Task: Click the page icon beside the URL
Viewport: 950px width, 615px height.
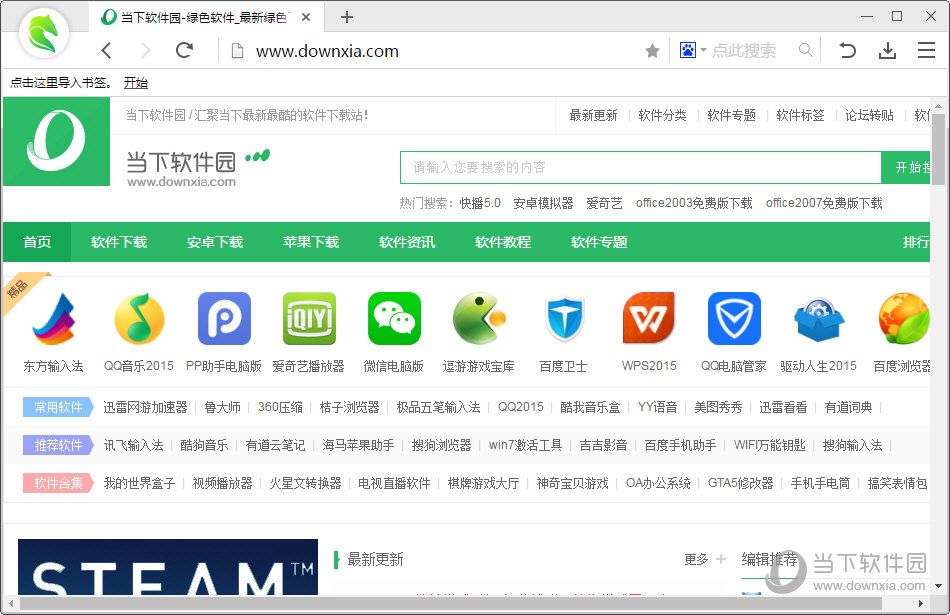Action: (x=238, y=51)
